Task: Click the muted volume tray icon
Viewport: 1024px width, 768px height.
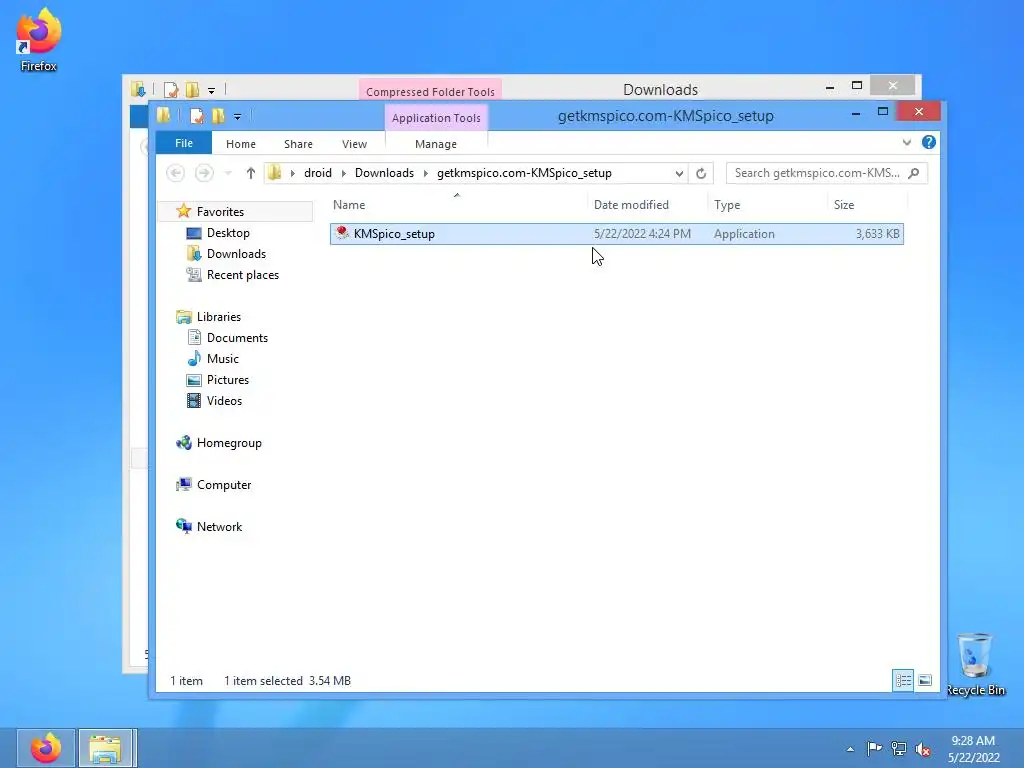Action: 922,749
